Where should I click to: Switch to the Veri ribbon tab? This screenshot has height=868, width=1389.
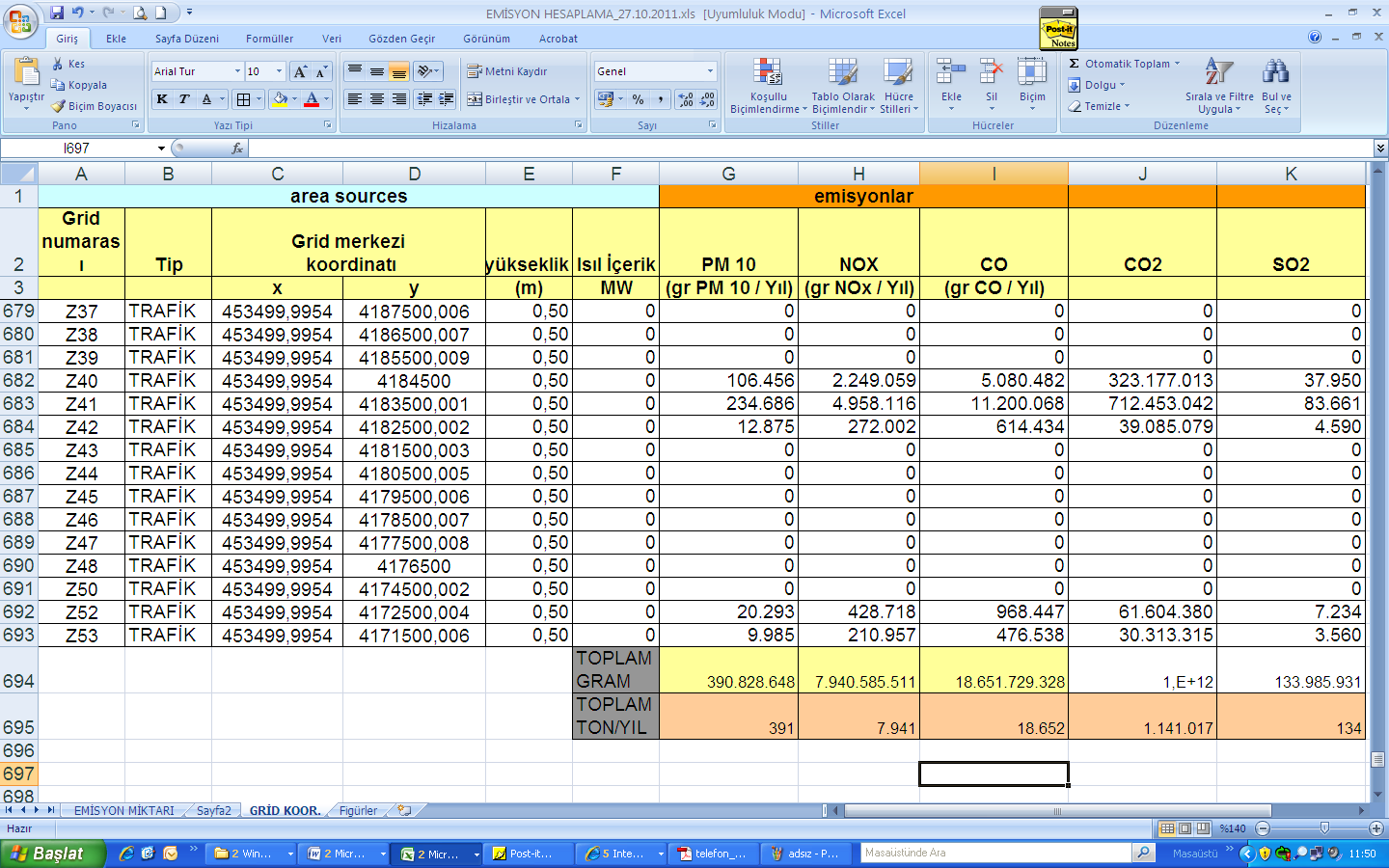[x=332, y=39]
